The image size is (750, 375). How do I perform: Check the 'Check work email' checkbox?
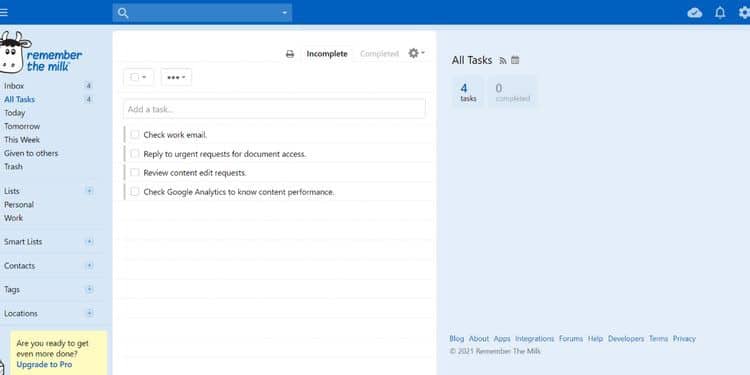click(135, 134)
